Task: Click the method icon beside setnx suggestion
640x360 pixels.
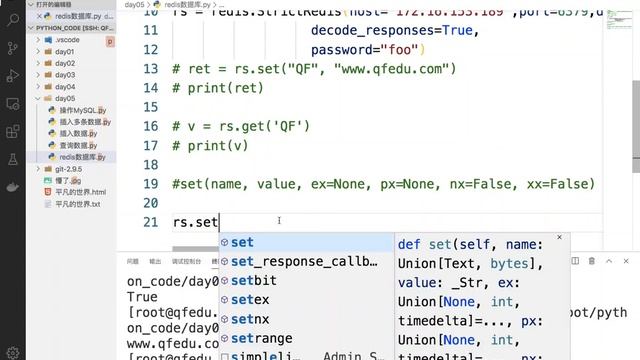Action: click(224, 319)
